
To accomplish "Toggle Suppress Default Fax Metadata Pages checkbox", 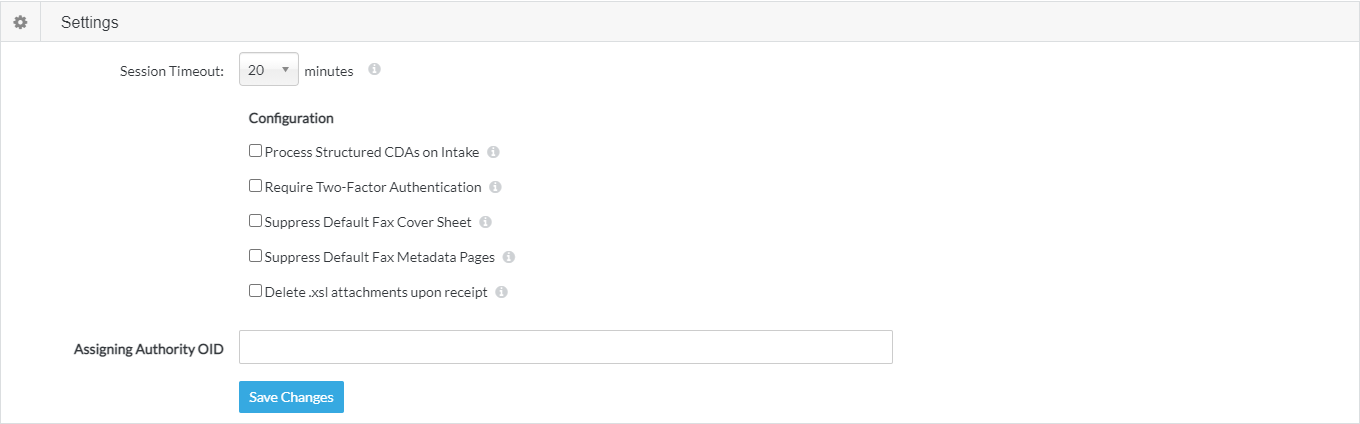I will click(255, 256).
